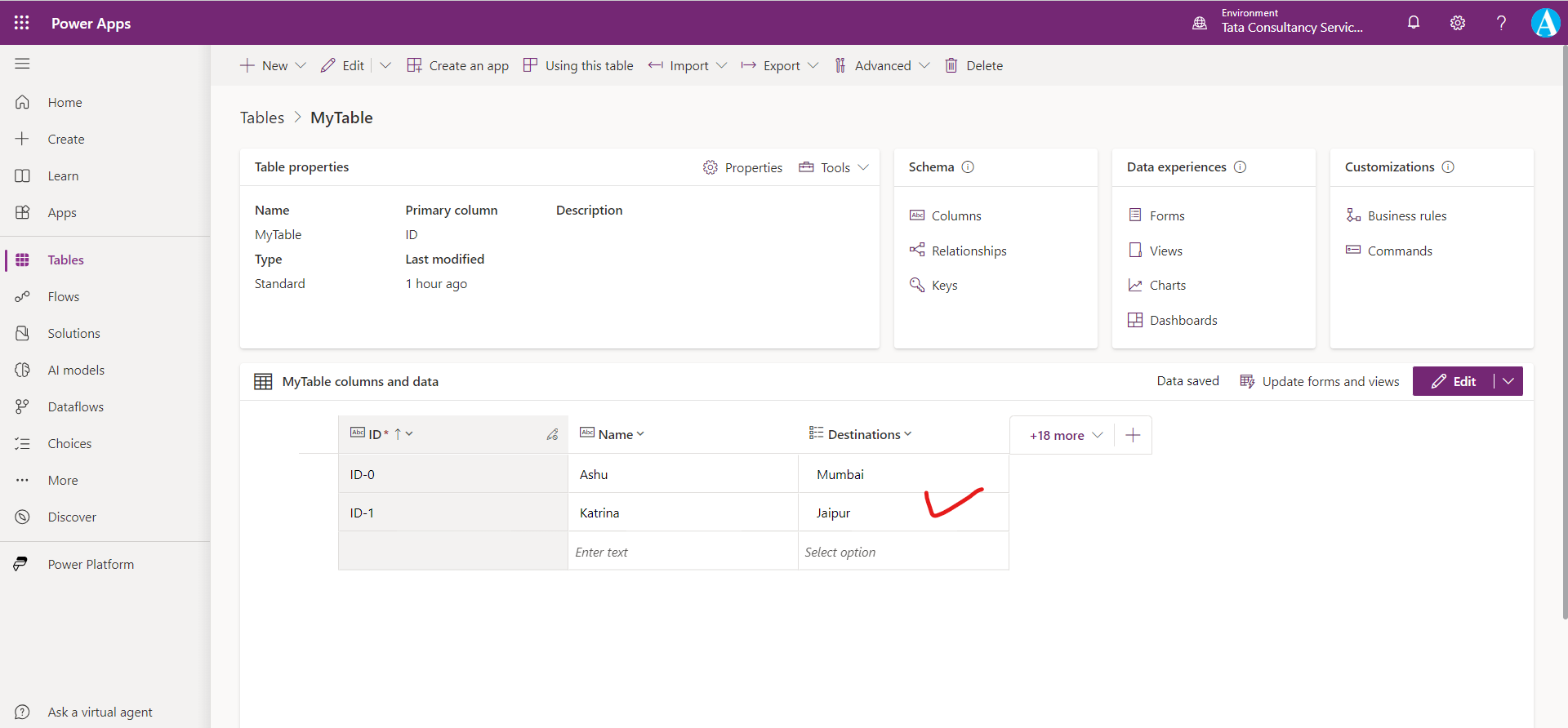Open the Relationships link under Schema
This screenshot has width=1568, height=728.
pos(969,251)
